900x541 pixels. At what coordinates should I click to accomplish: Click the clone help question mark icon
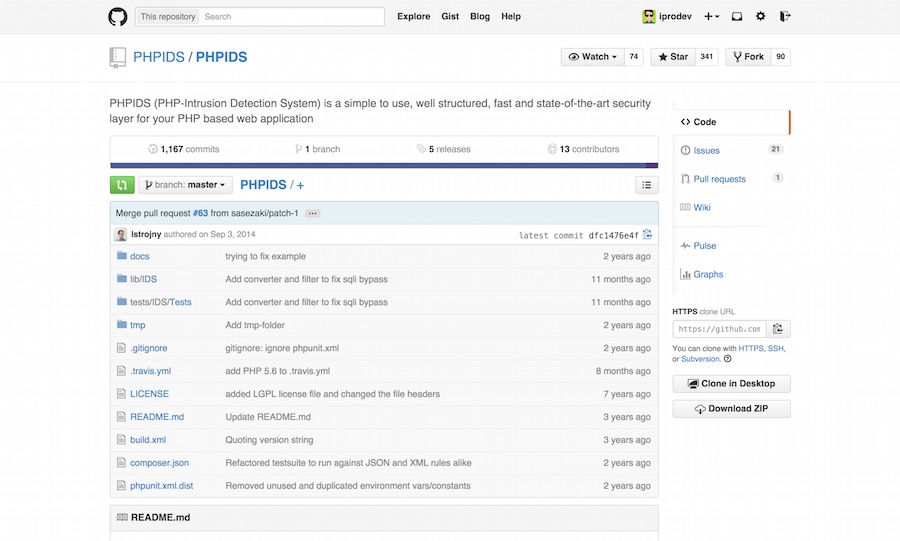(728, 359)
